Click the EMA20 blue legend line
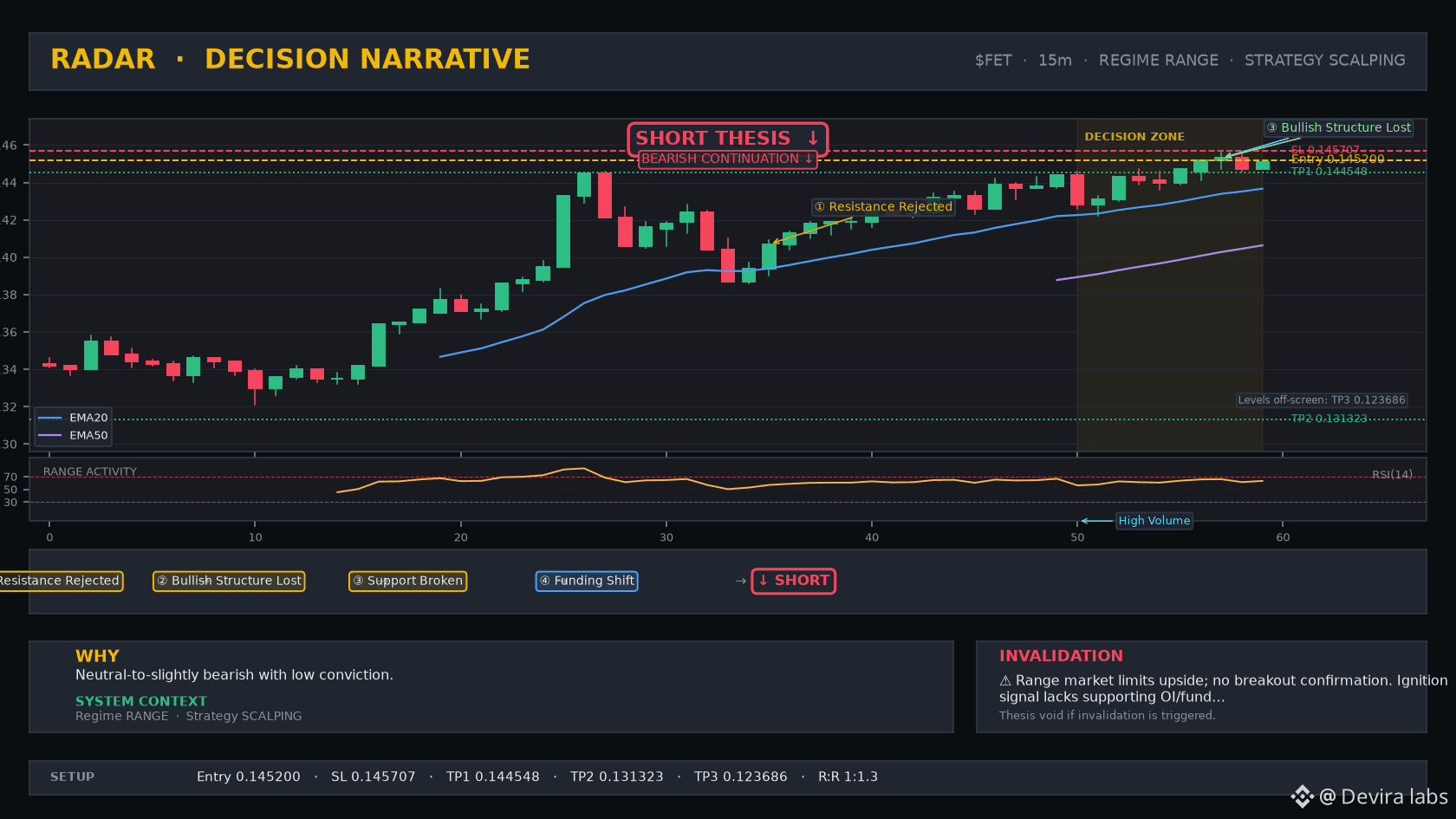The width and height of the screenshot is (1456, 819). coord(50,418)
